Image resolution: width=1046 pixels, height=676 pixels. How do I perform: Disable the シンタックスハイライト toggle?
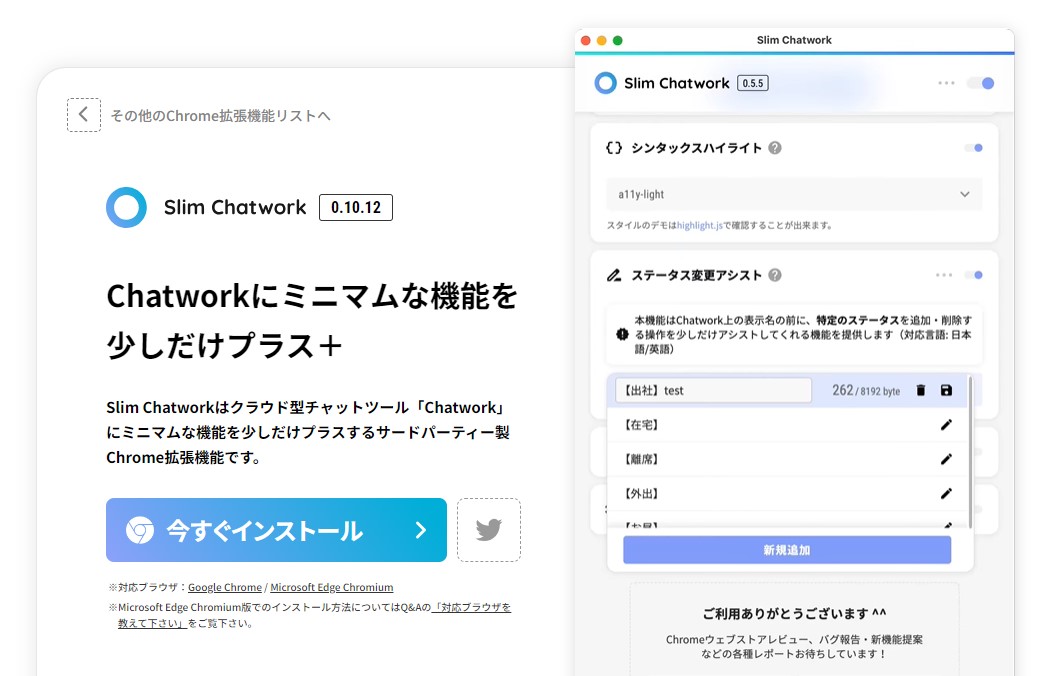pos(974,147)
